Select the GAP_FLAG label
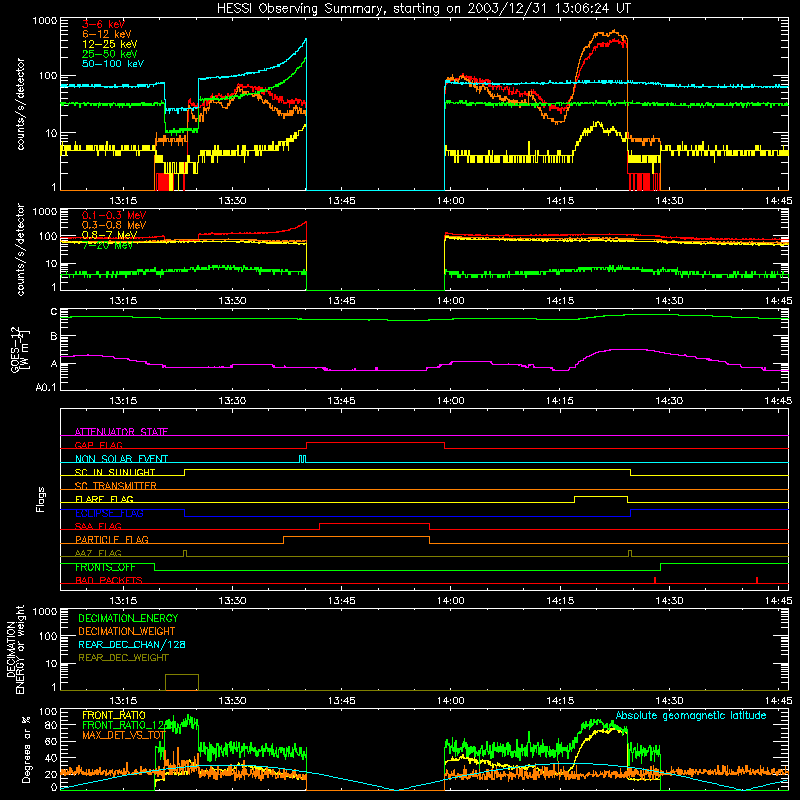This screenshot has height=800, width=800. (98, 445)
